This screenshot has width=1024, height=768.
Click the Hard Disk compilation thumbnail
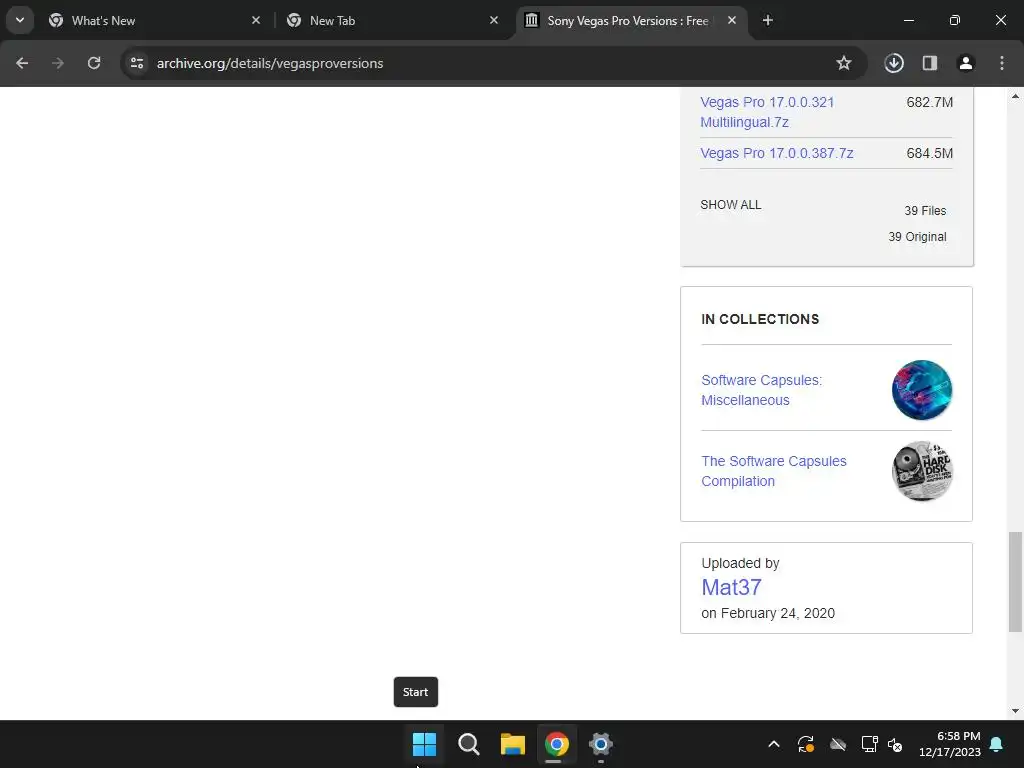point(921,471)
